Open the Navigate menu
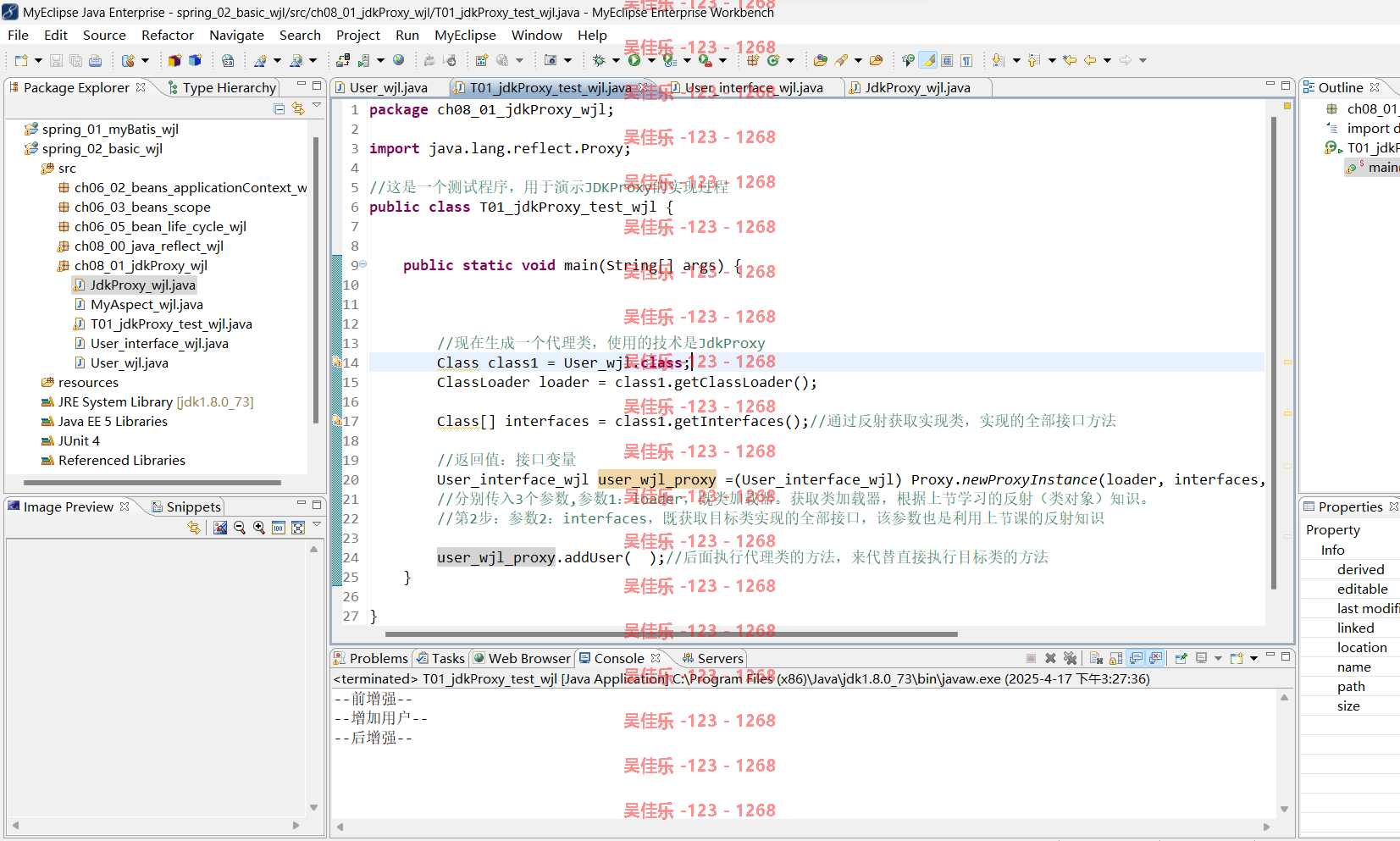Screen dimensions: 1400x841 pos(236,35)
